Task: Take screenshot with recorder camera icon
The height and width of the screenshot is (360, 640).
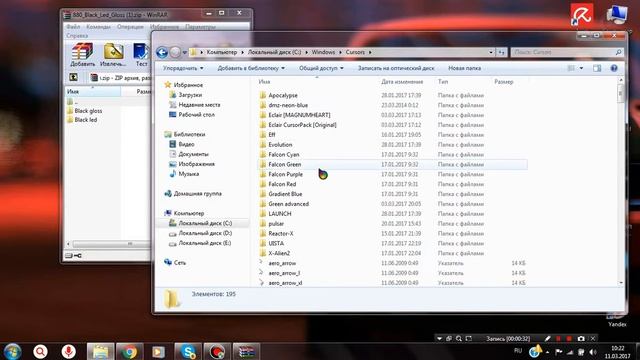Action: pos(581,338)
